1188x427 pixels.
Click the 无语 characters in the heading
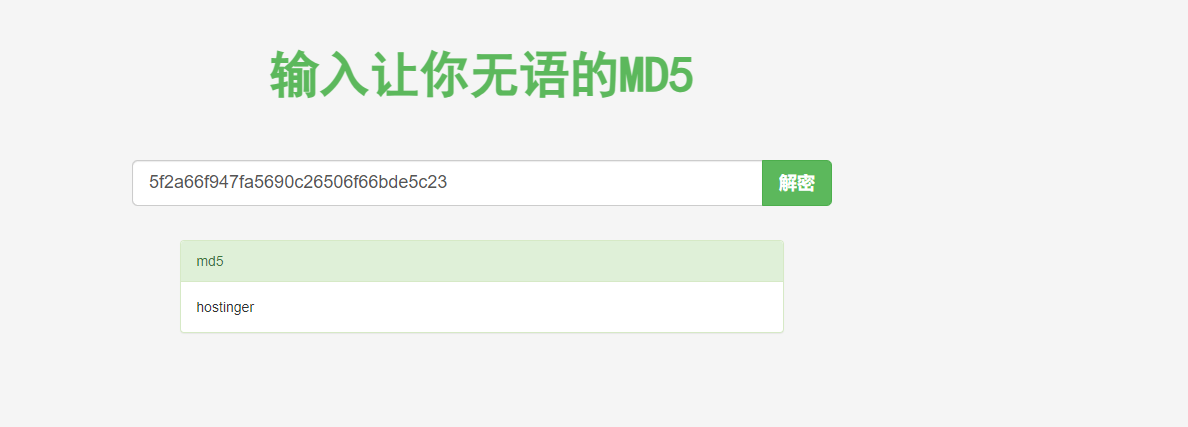(519, 74)
